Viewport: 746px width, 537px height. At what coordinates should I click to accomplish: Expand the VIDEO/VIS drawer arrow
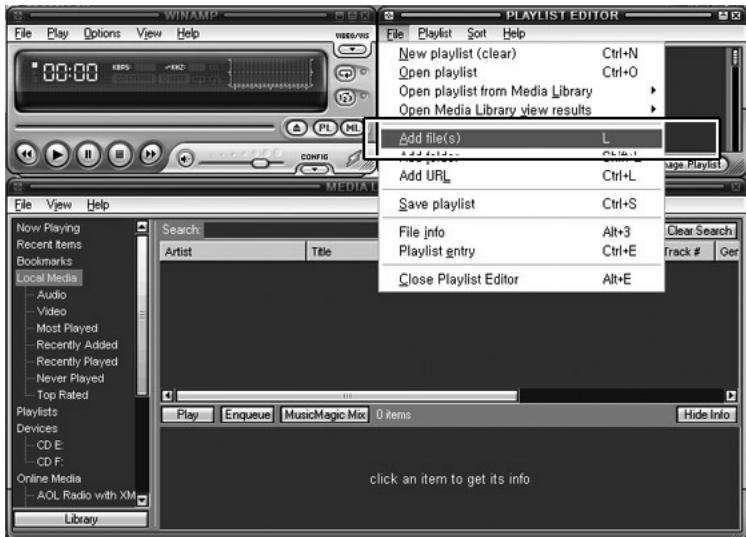352,49
